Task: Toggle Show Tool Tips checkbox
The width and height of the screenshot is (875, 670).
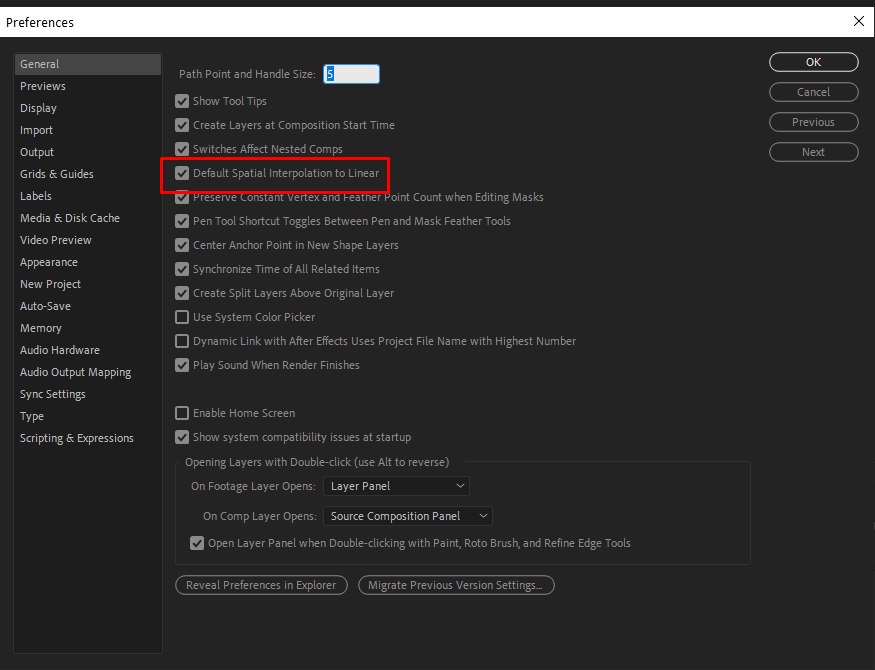Action: click(182, 101)
